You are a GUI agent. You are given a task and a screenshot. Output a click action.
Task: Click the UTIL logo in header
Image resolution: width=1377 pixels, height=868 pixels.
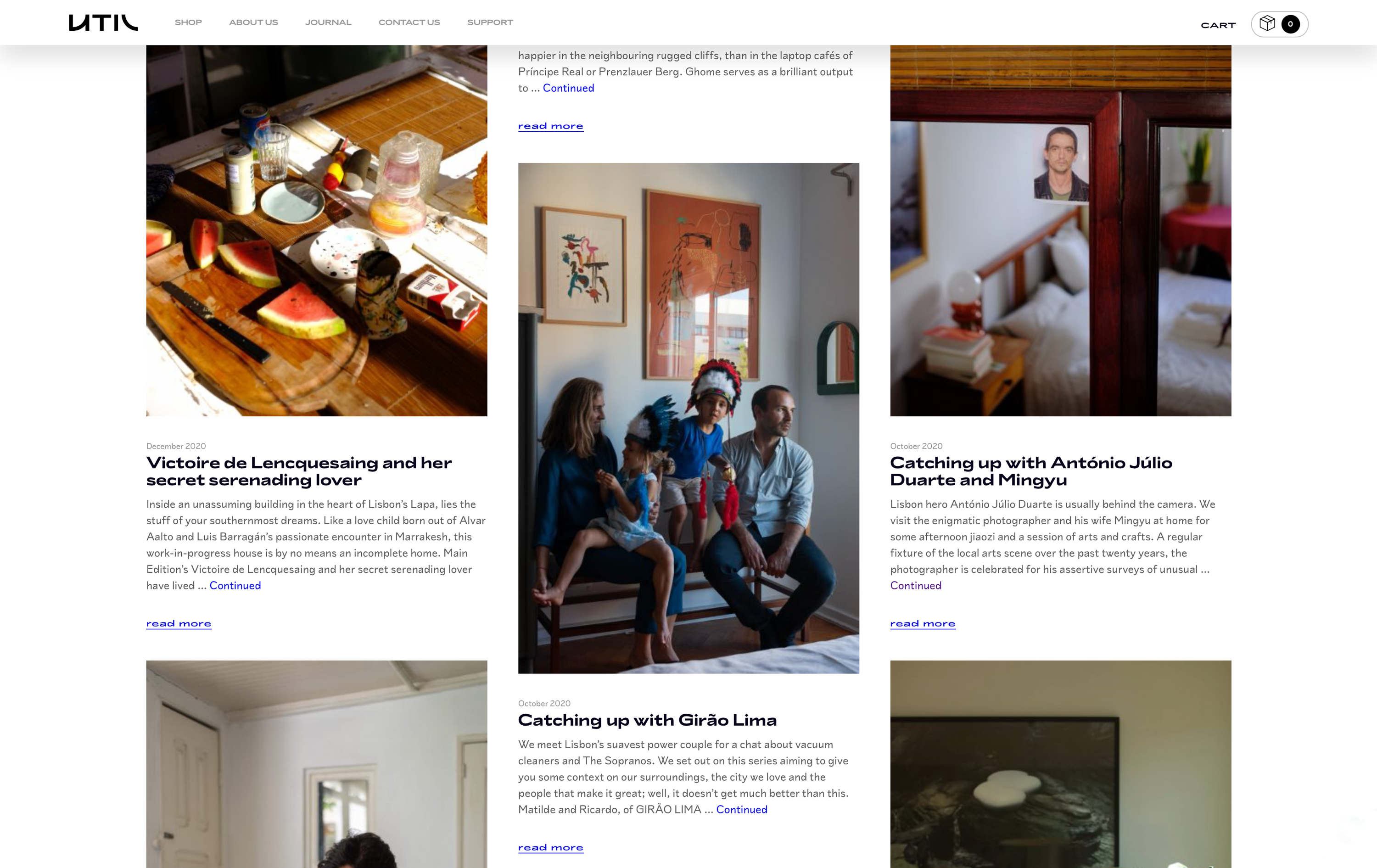(103, 22)
